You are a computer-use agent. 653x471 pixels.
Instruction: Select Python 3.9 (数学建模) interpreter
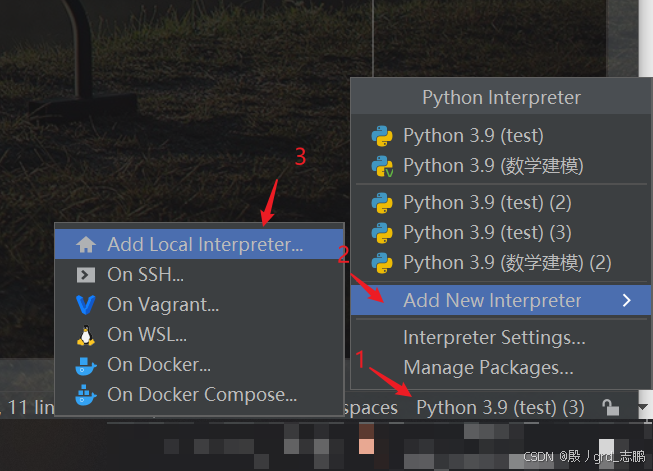click(501, 166)
